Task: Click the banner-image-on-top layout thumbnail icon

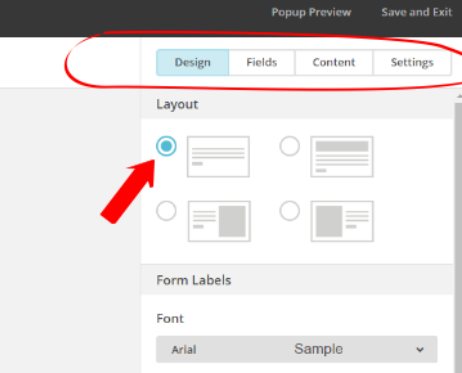Action: click(x=342, y=157)
